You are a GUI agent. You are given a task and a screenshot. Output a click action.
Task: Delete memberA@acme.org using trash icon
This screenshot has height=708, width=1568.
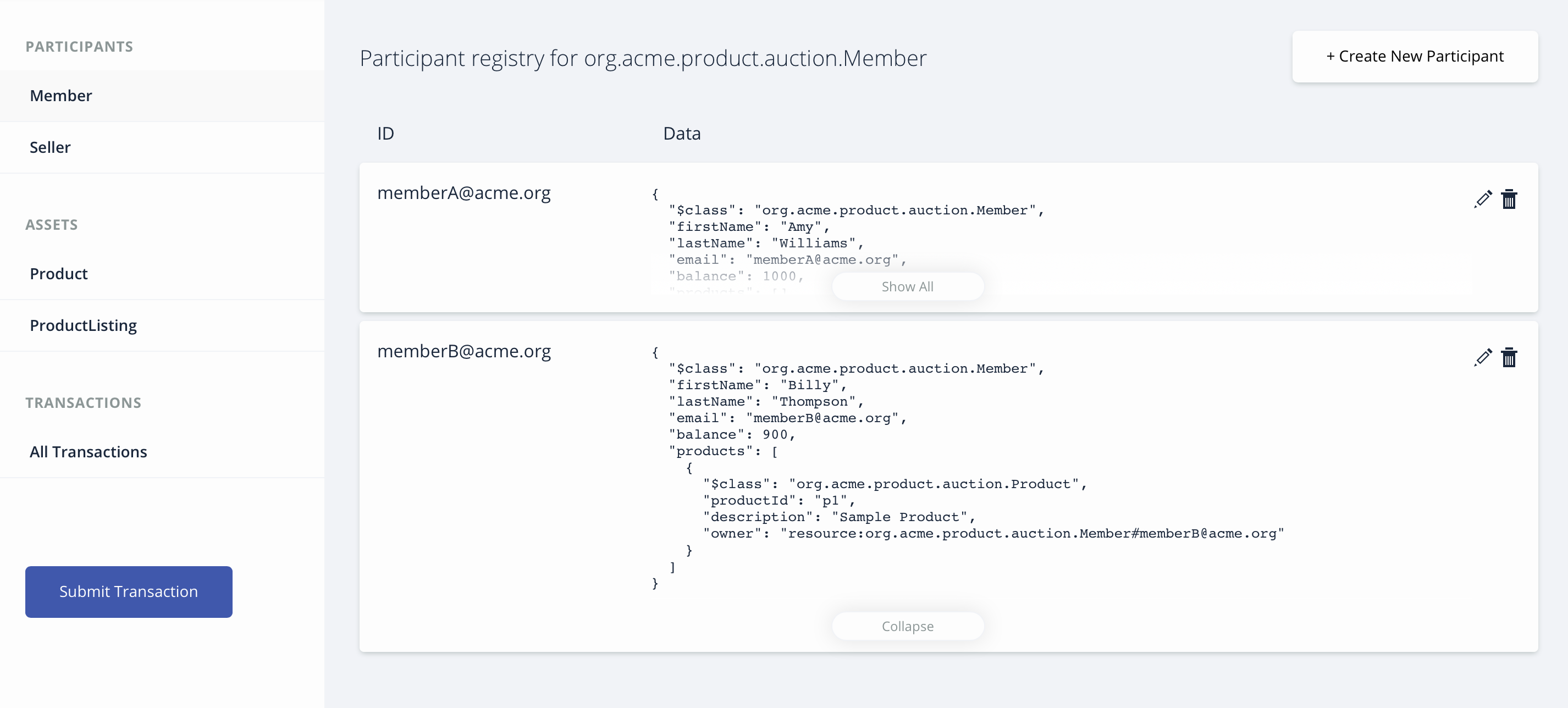(1509, 199)
